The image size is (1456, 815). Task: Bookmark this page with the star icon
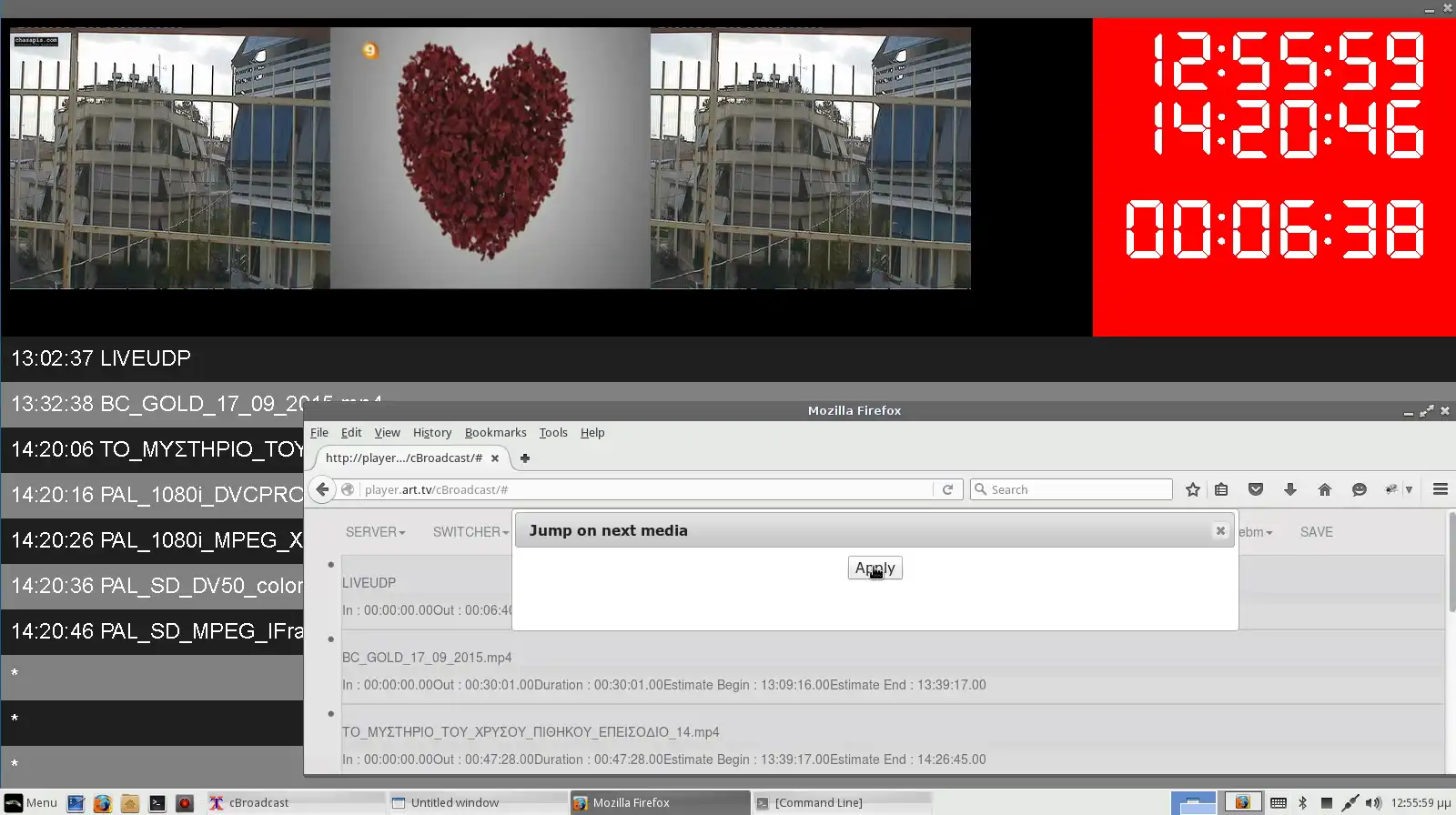coord(1193,489)
